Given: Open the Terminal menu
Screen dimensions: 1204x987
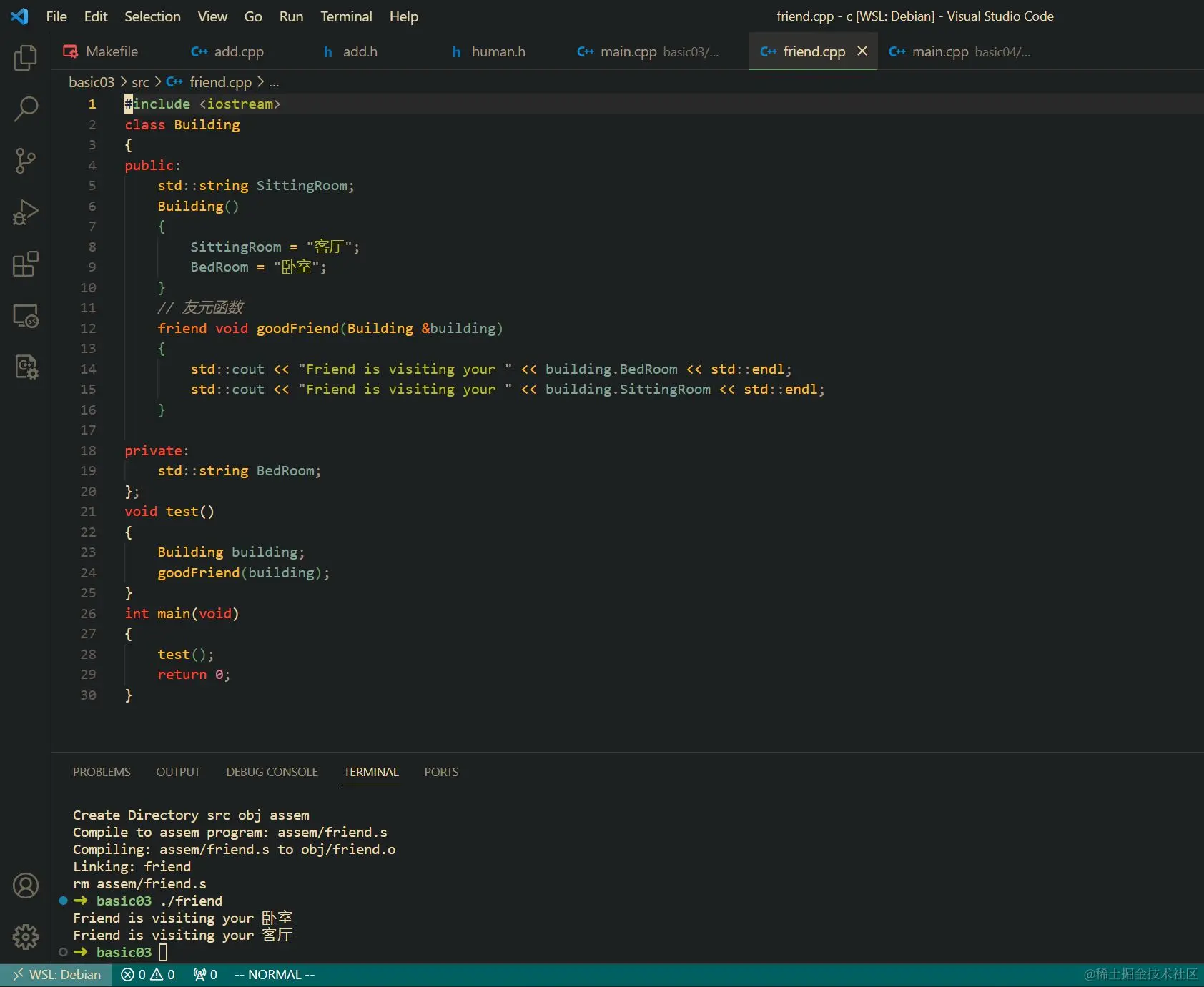Looking at the screenshot, I should click(x=346, y=16).
